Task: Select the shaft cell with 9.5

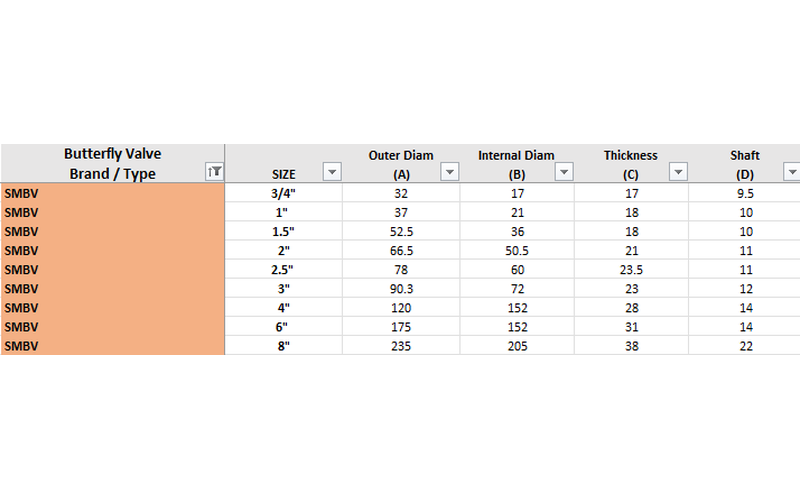Action: tap(744, 193)
